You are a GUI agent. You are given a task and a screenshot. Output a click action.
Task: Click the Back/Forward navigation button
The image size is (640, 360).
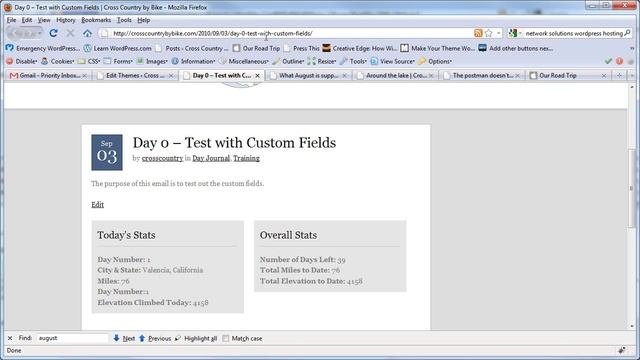pyautogui.click(x=25, y=33)
